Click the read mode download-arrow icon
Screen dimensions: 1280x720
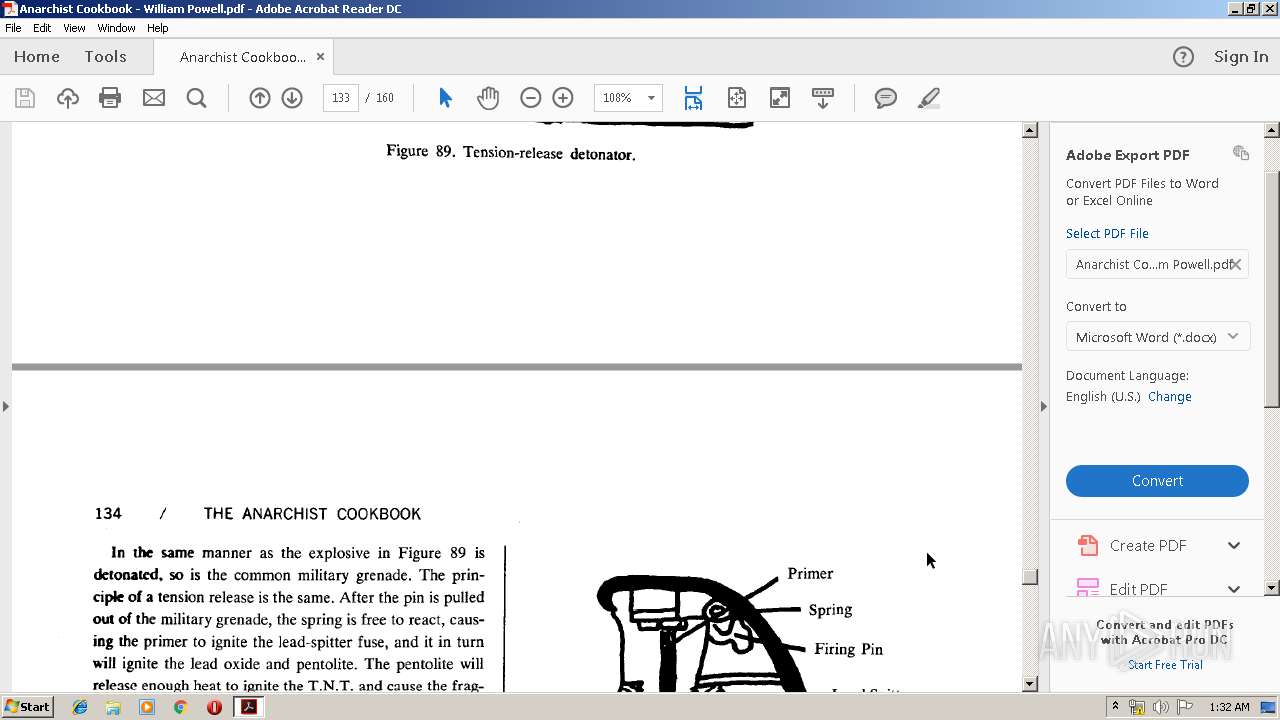(x=823, y=98)
